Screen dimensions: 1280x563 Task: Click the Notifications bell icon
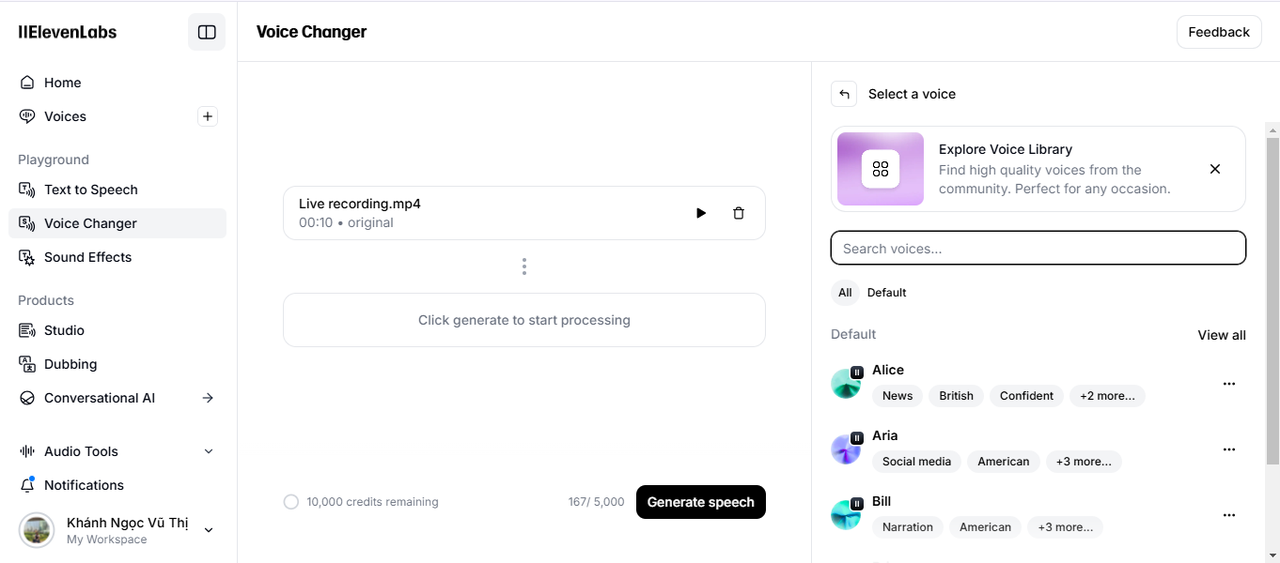(27, 485)
